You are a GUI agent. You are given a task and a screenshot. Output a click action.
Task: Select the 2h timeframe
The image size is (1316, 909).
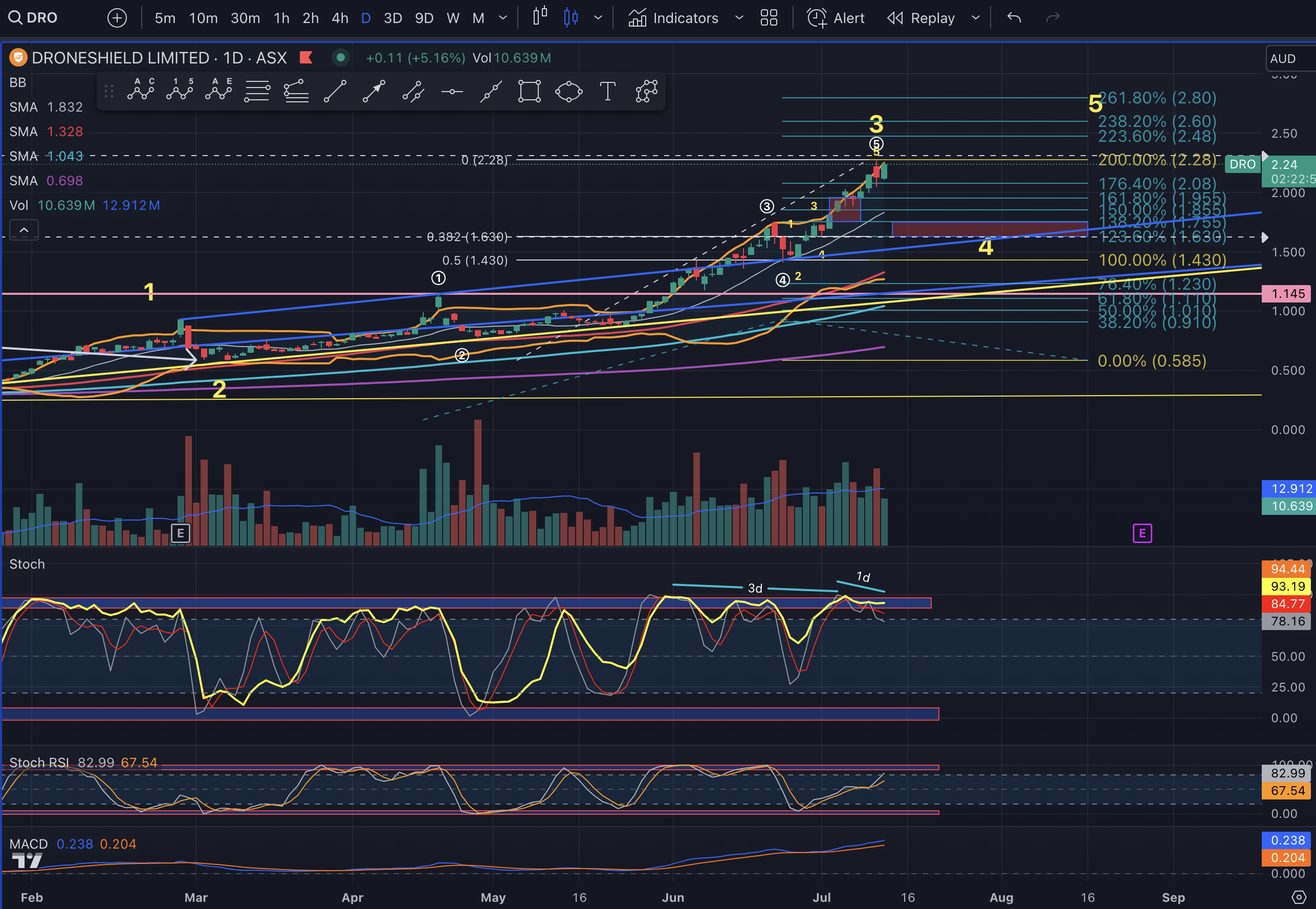tap(311, 17)
